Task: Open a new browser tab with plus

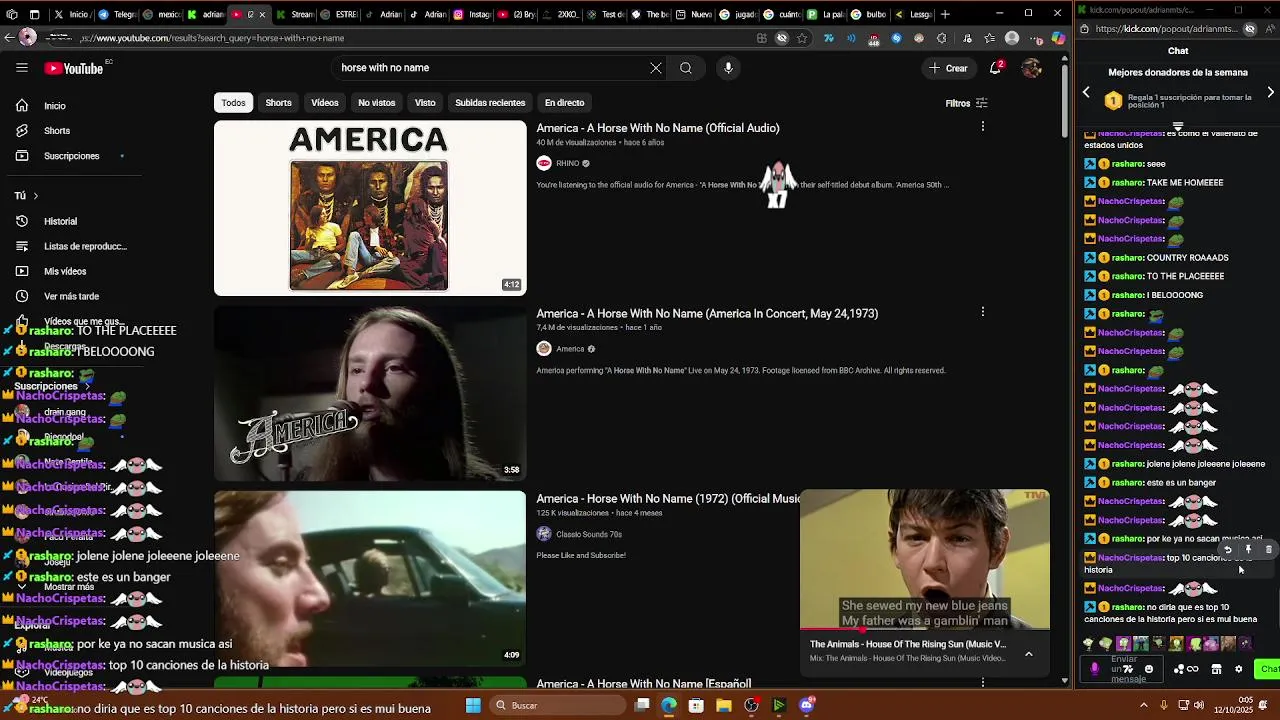Action: coord(945,14)
